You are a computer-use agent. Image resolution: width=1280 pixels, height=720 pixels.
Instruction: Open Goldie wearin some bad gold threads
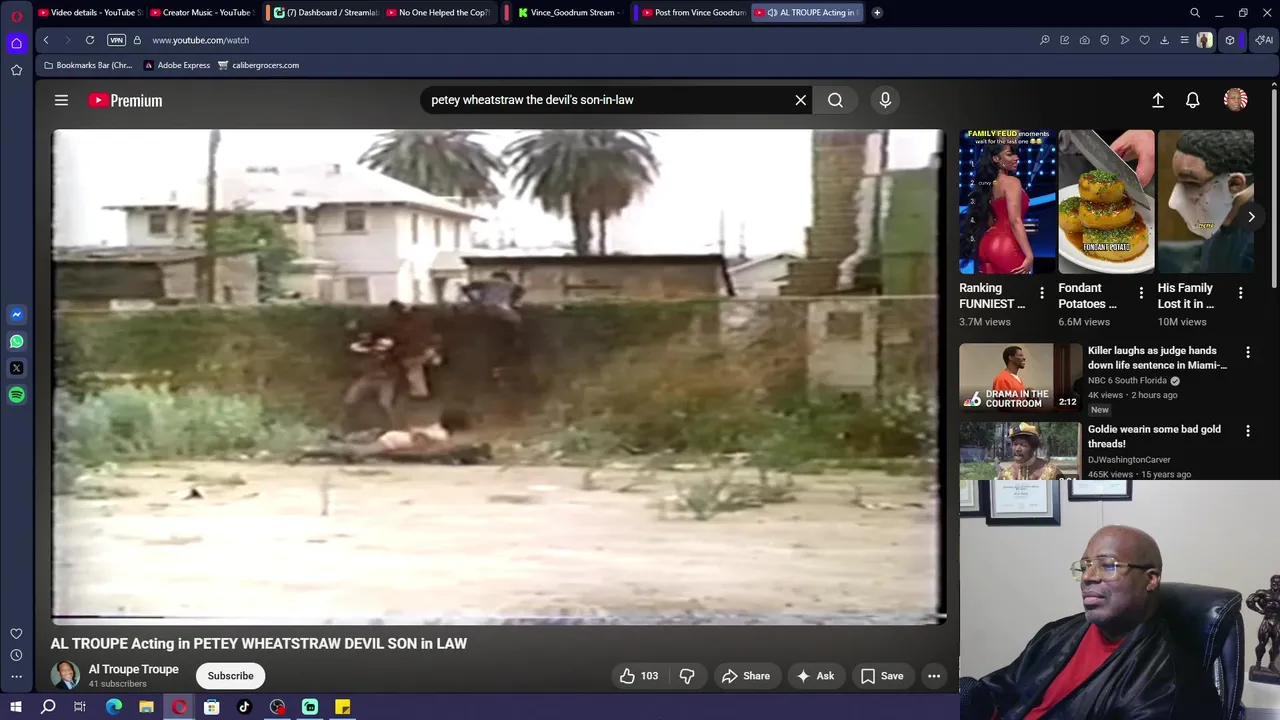tap(1154, 436)
